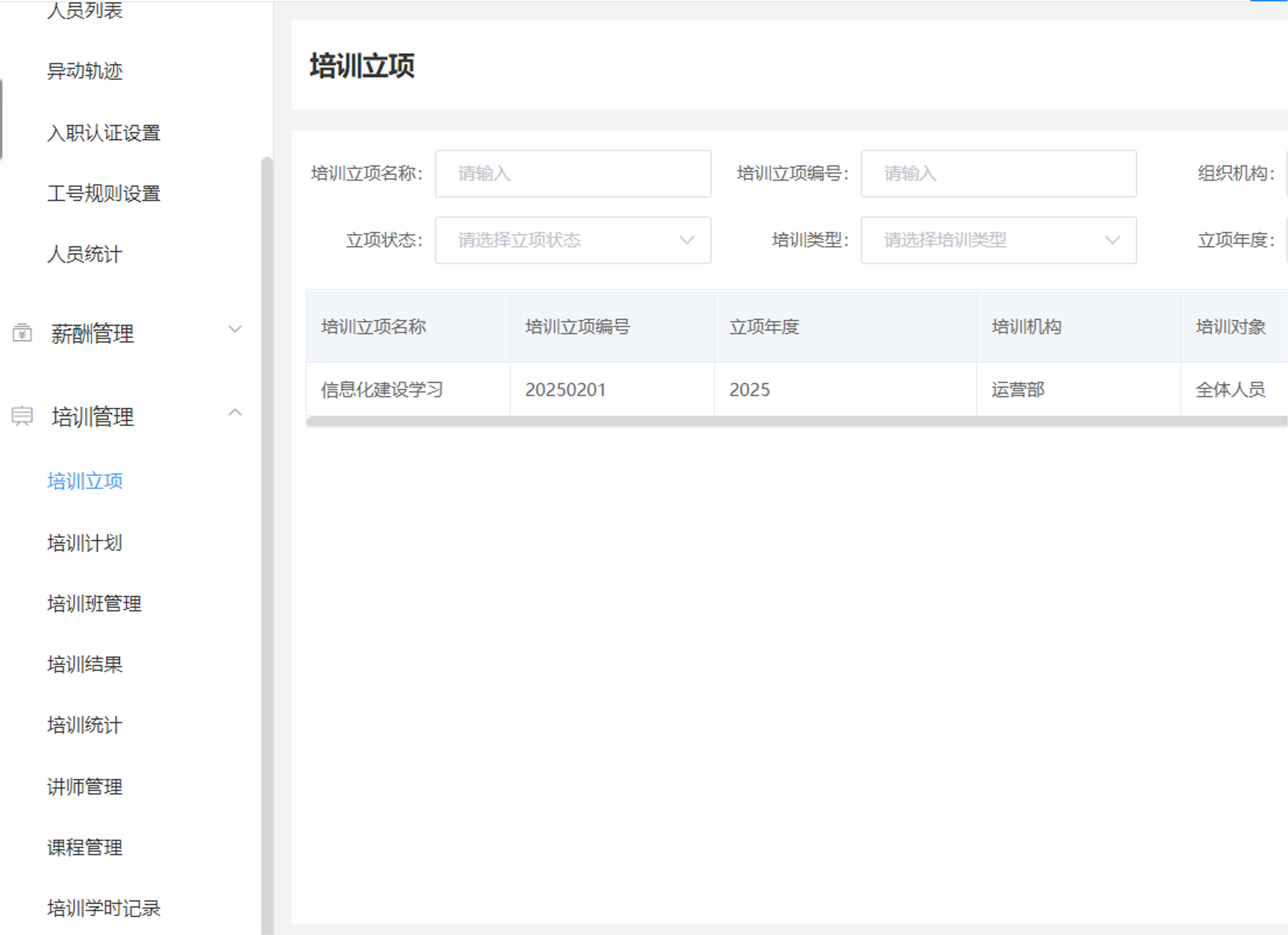Click the sidebar vertical scrollbar
Image resolution: width=1288 pixels, height=935 pixels.
pos(267,545)
